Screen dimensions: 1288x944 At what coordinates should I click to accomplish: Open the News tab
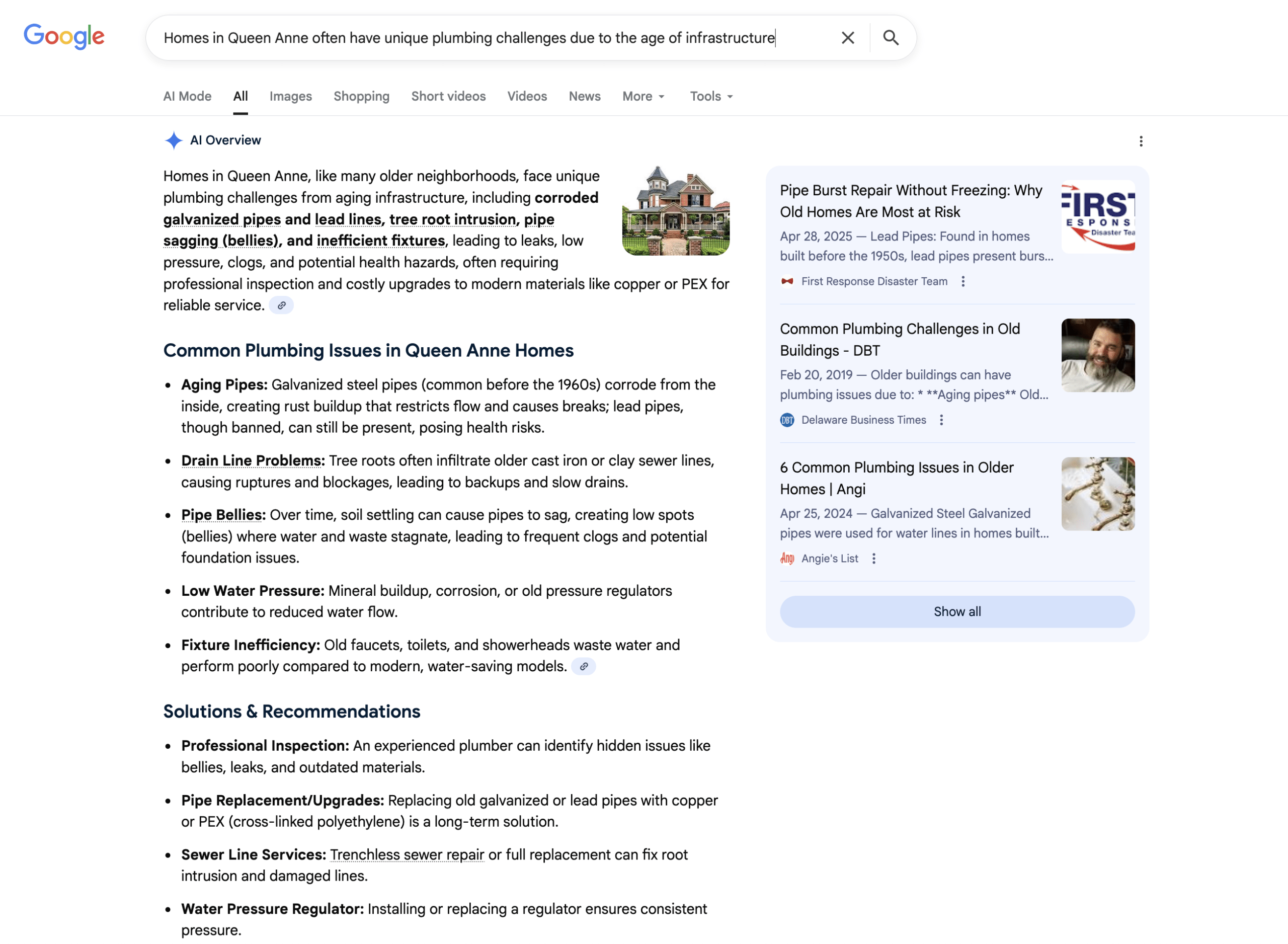(x=584, y=97)
